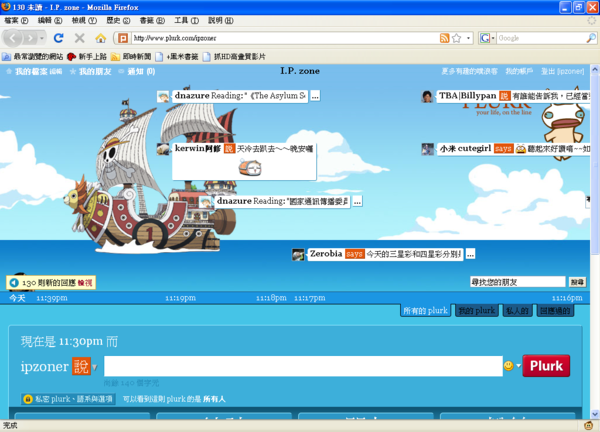Screen dimensions: 600x432
Task: Click the 登出 logout link
Action: click(x=562, y=72)
